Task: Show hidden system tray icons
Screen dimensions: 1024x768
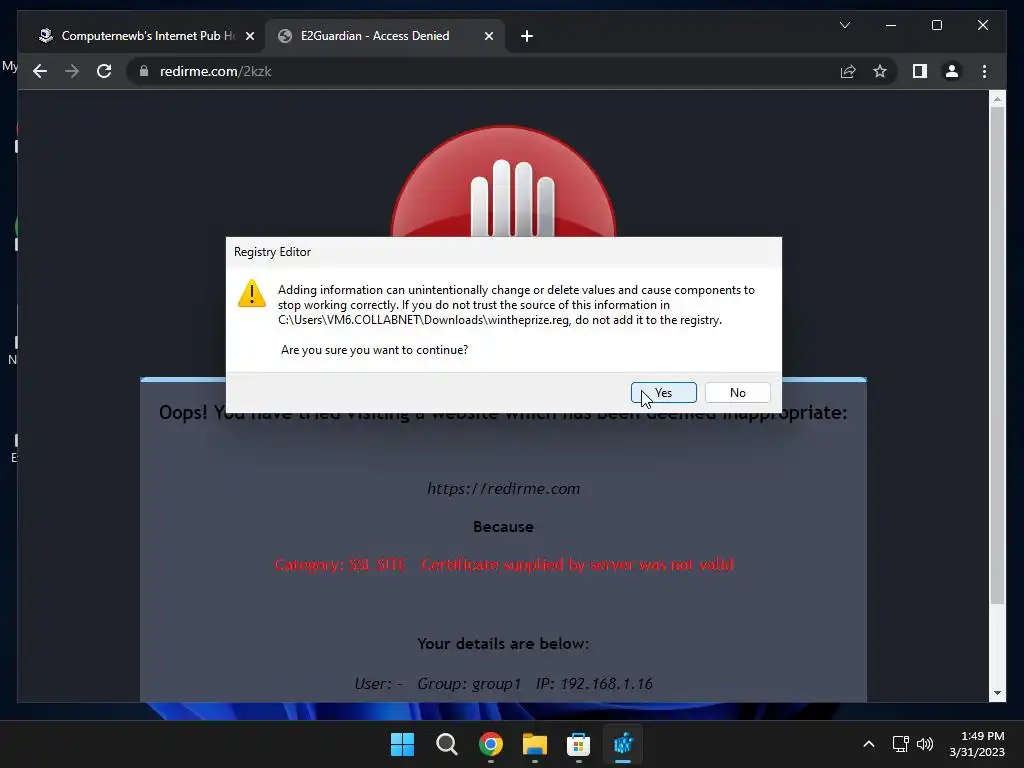Action: (869, 744)
